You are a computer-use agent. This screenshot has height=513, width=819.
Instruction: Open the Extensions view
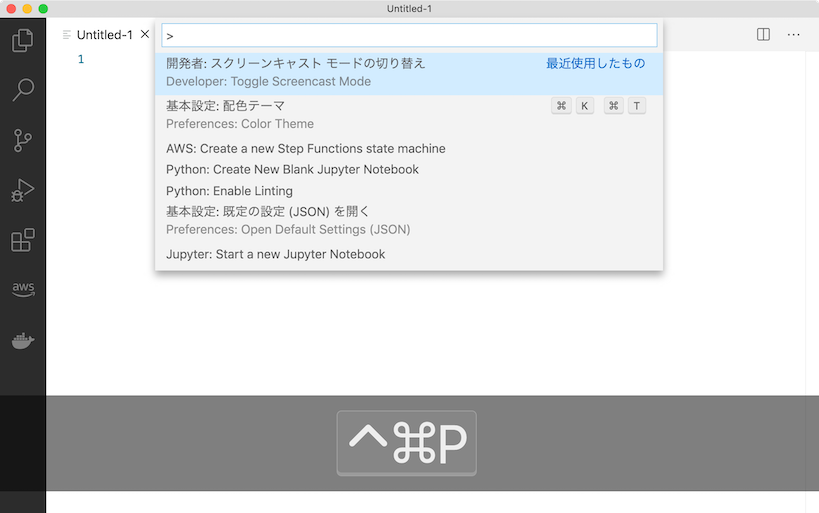[x=22, y=240]
